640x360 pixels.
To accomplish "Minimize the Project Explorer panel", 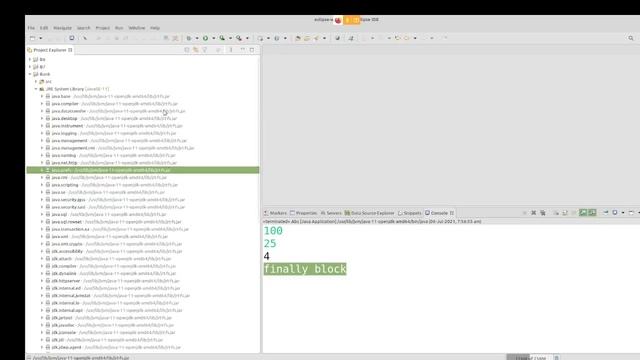I will coord(242,50).
